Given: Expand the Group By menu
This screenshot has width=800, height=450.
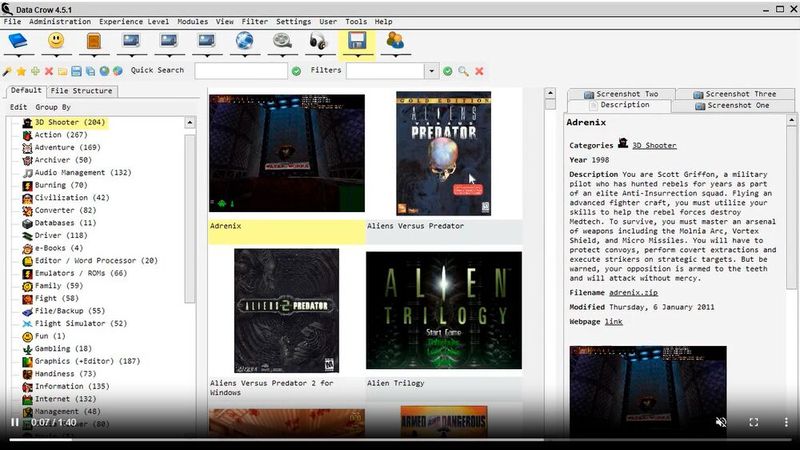Looking at the screenshot, I should pyautogui.click(x=53, y=107).
